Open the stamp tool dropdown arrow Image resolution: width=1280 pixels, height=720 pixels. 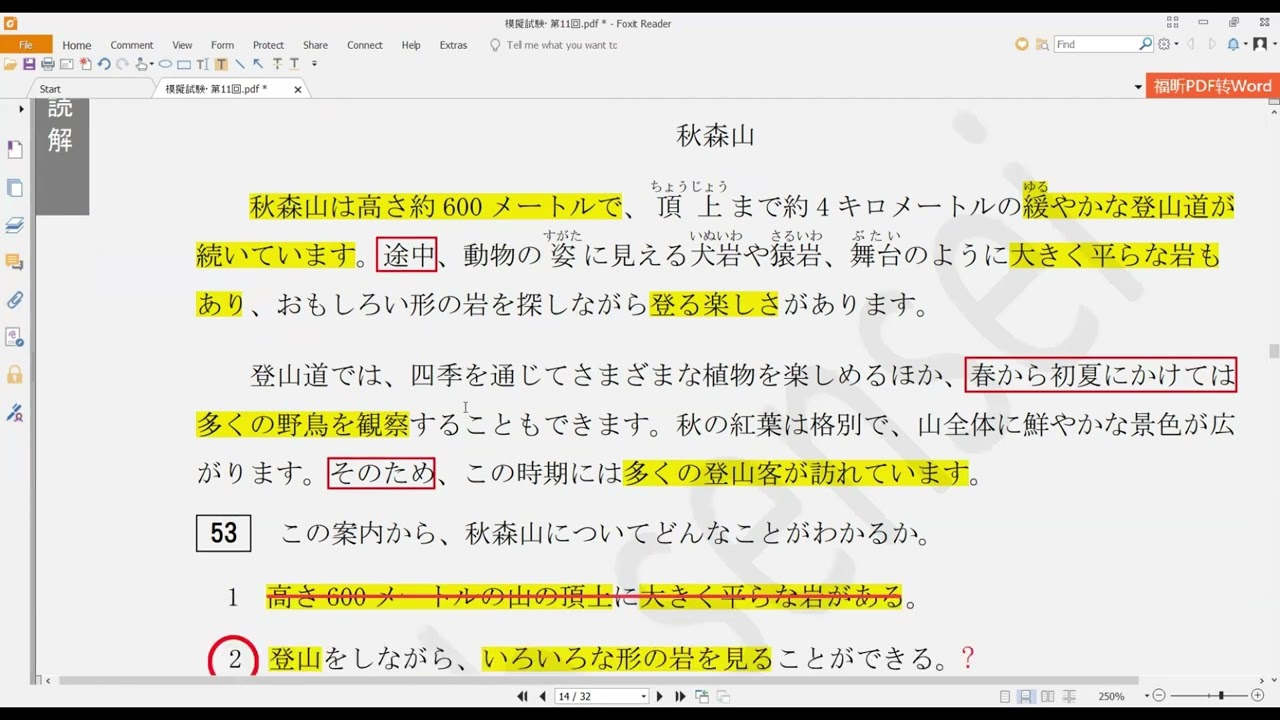(151, 65)
